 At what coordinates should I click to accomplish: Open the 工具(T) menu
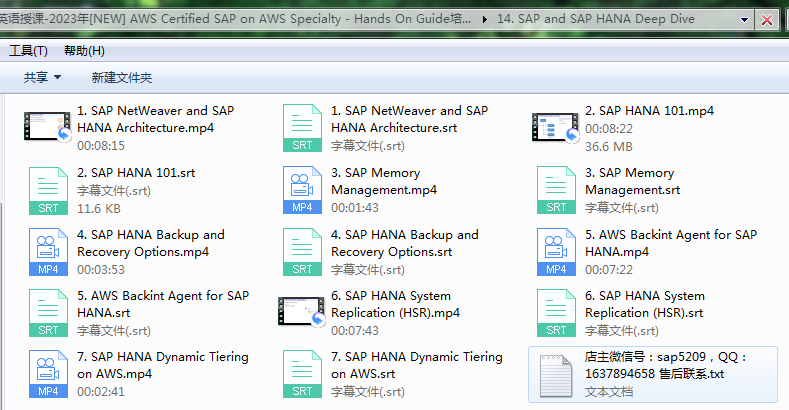tap(28, 51)
